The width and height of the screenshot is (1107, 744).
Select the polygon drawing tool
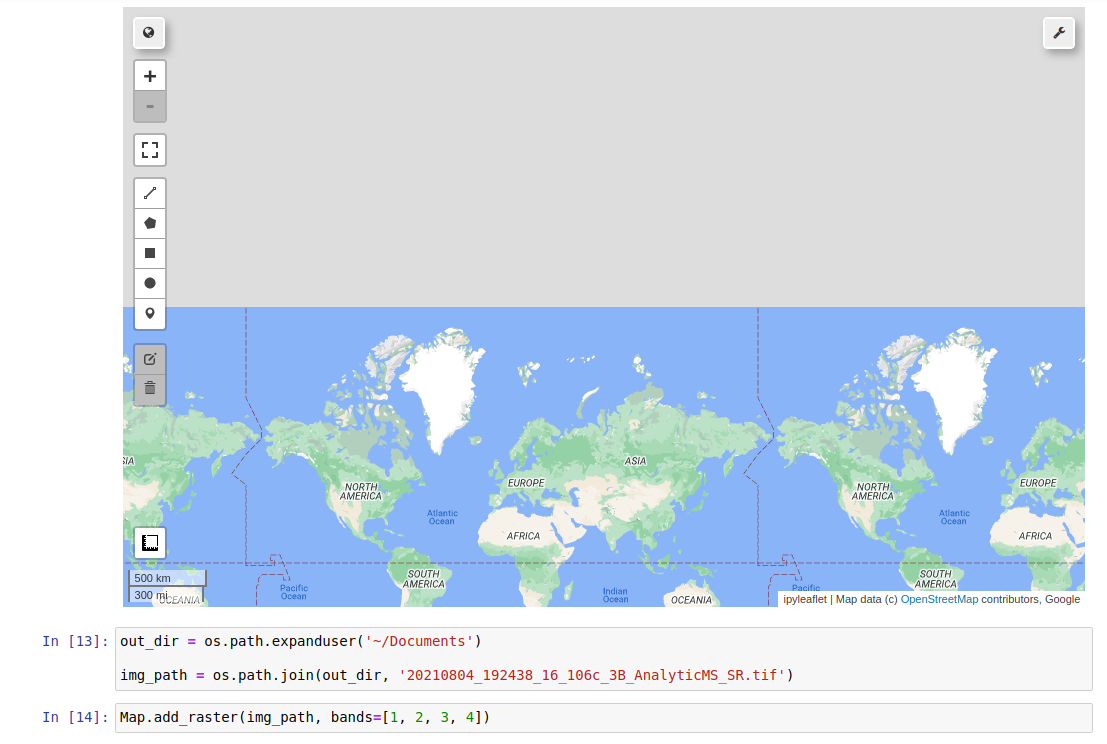coord(150,222)
